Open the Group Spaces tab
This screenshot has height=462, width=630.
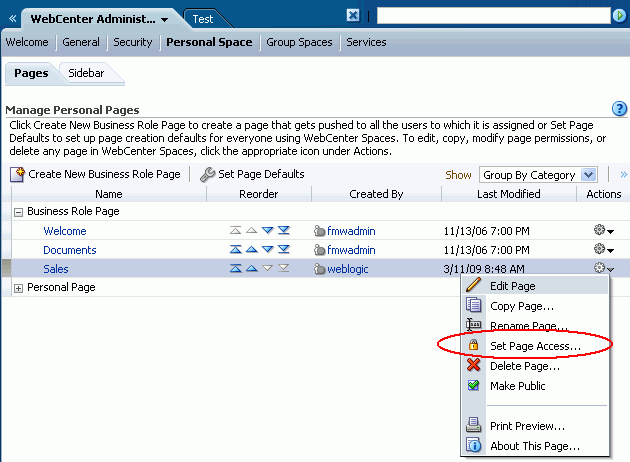pyautogui.click(x=299, y=42)
